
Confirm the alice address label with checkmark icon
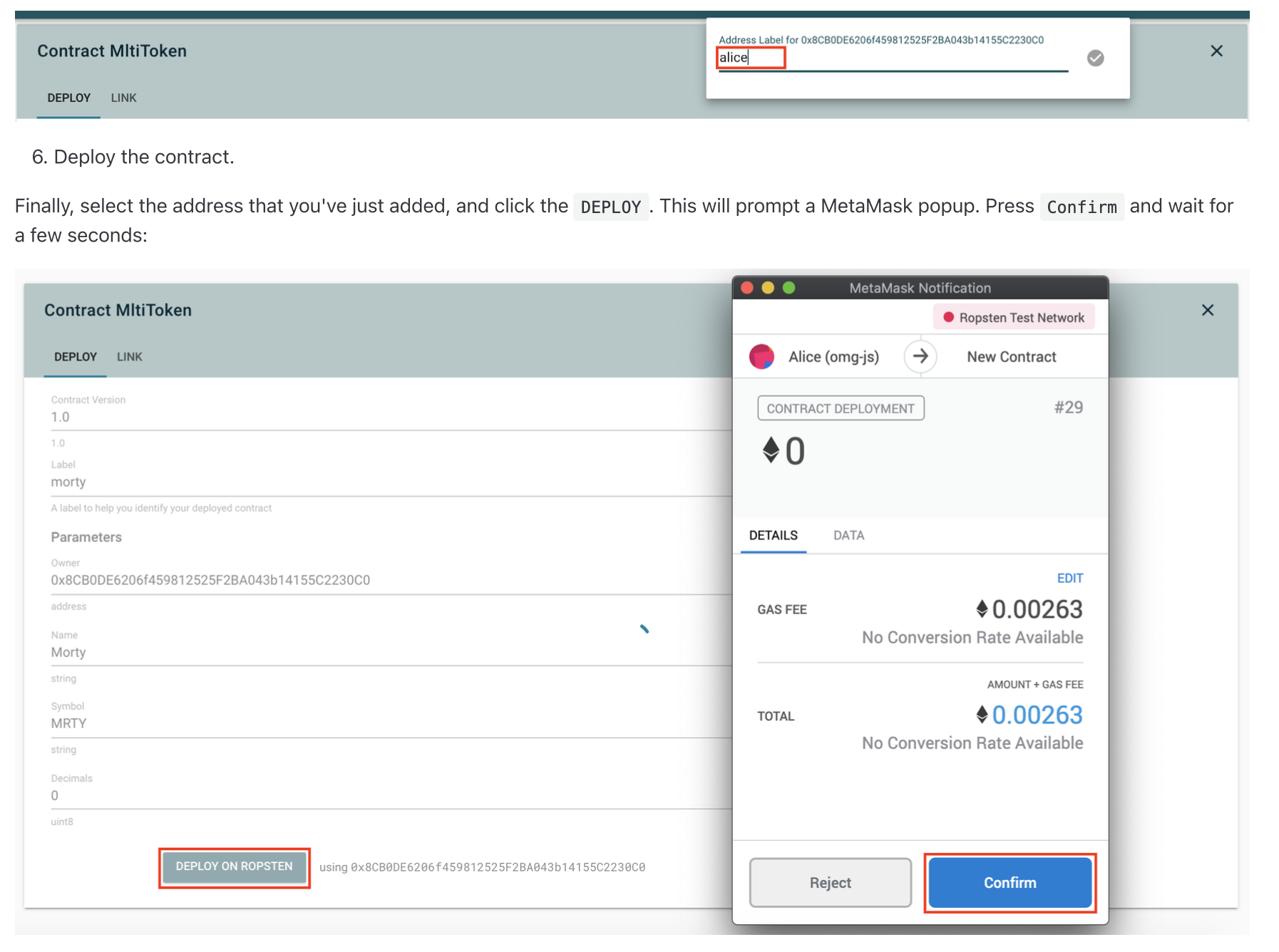click(1095, 58)
